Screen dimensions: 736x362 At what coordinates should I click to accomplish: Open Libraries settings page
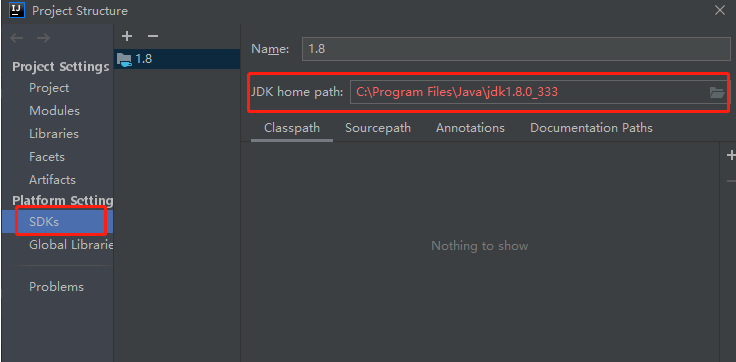point(54,134)
